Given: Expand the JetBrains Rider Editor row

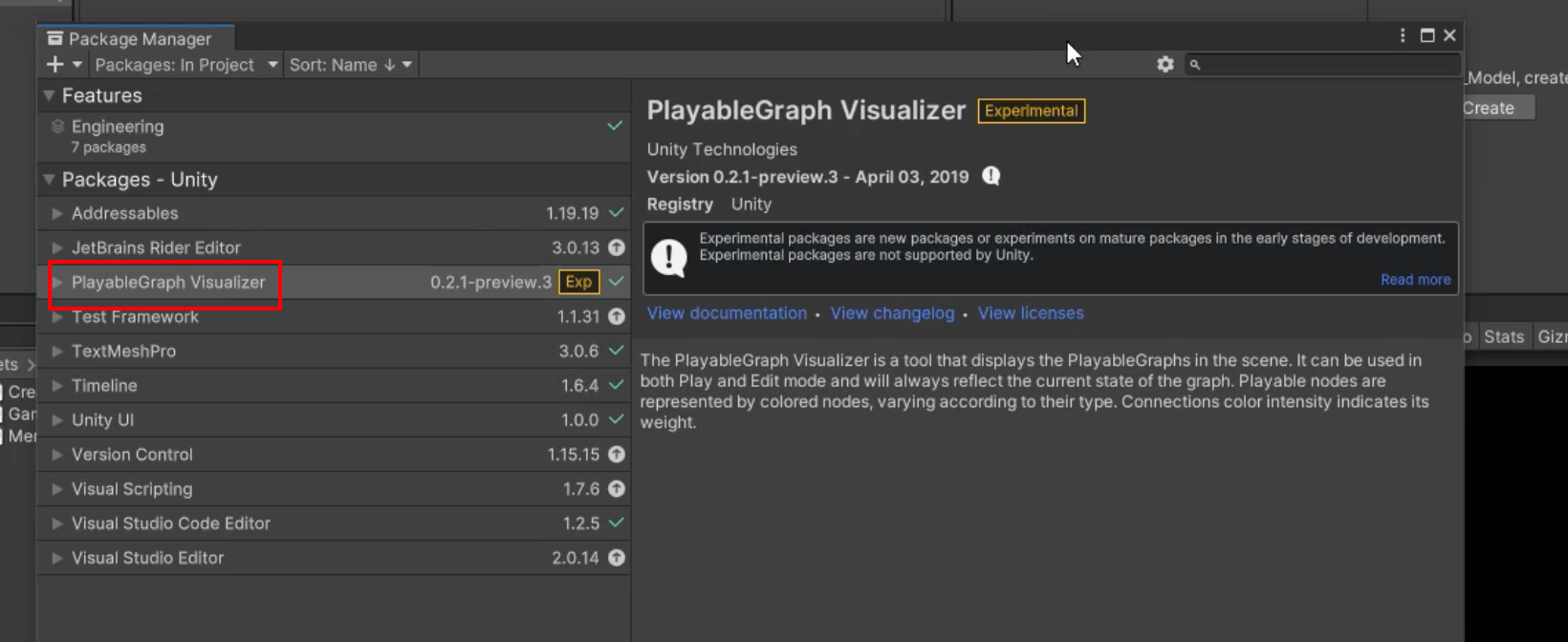Looking at the screenshot, I should (x=57, y=247).
